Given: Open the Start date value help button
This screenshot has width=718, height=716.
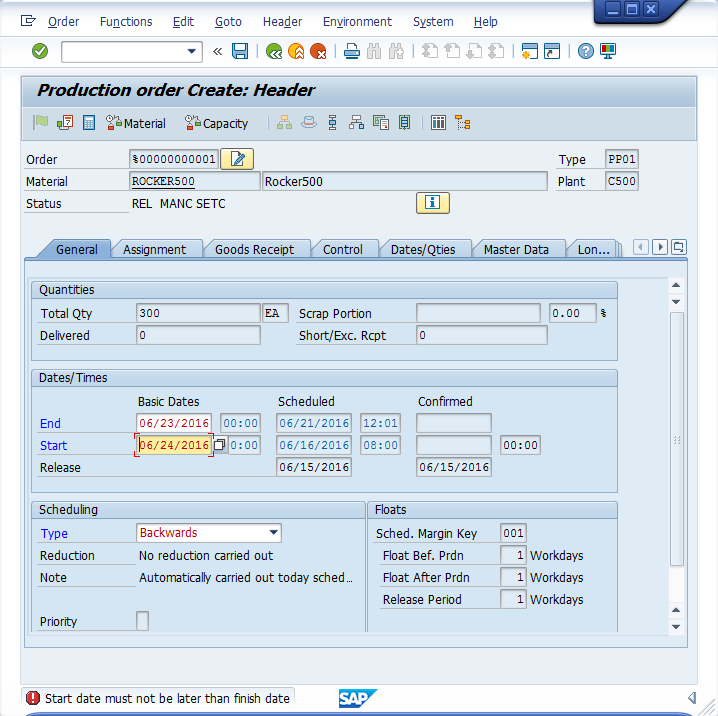Looking at the screenshot, I should (x=220, y=445).
